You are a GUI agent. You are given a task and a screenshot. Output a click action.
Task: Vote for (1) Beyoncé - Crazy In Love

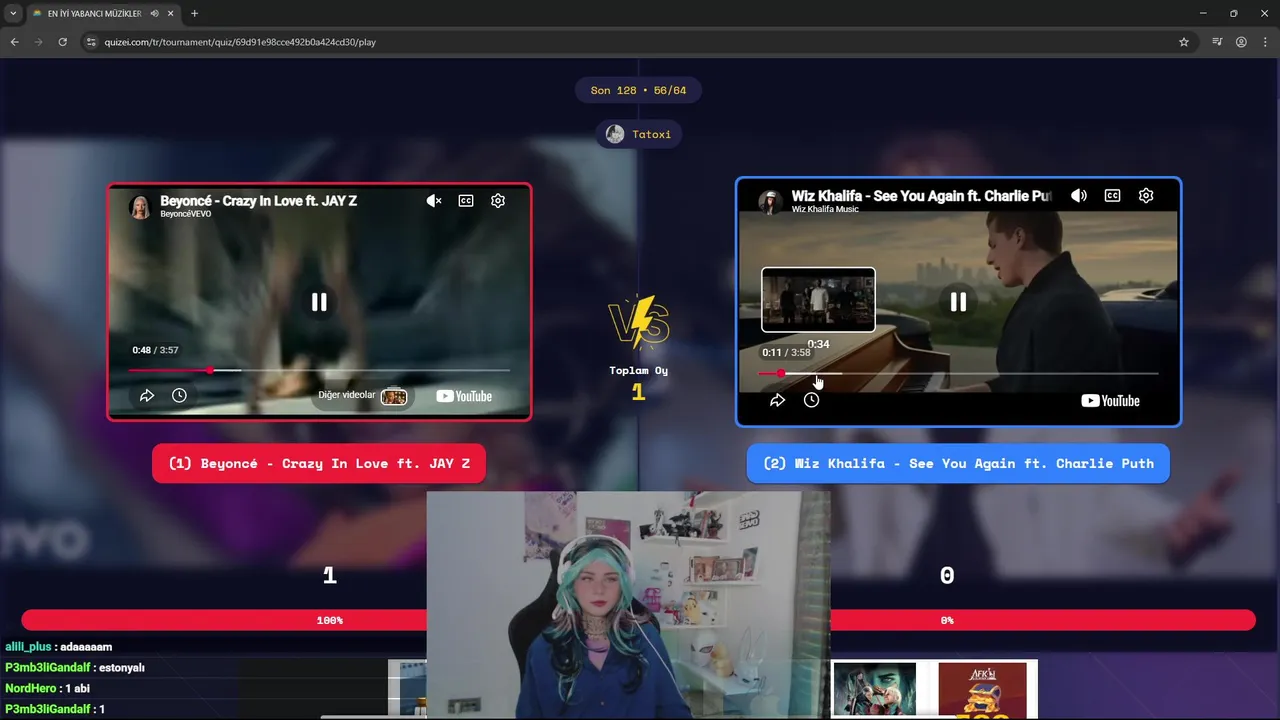coord(319,463)
